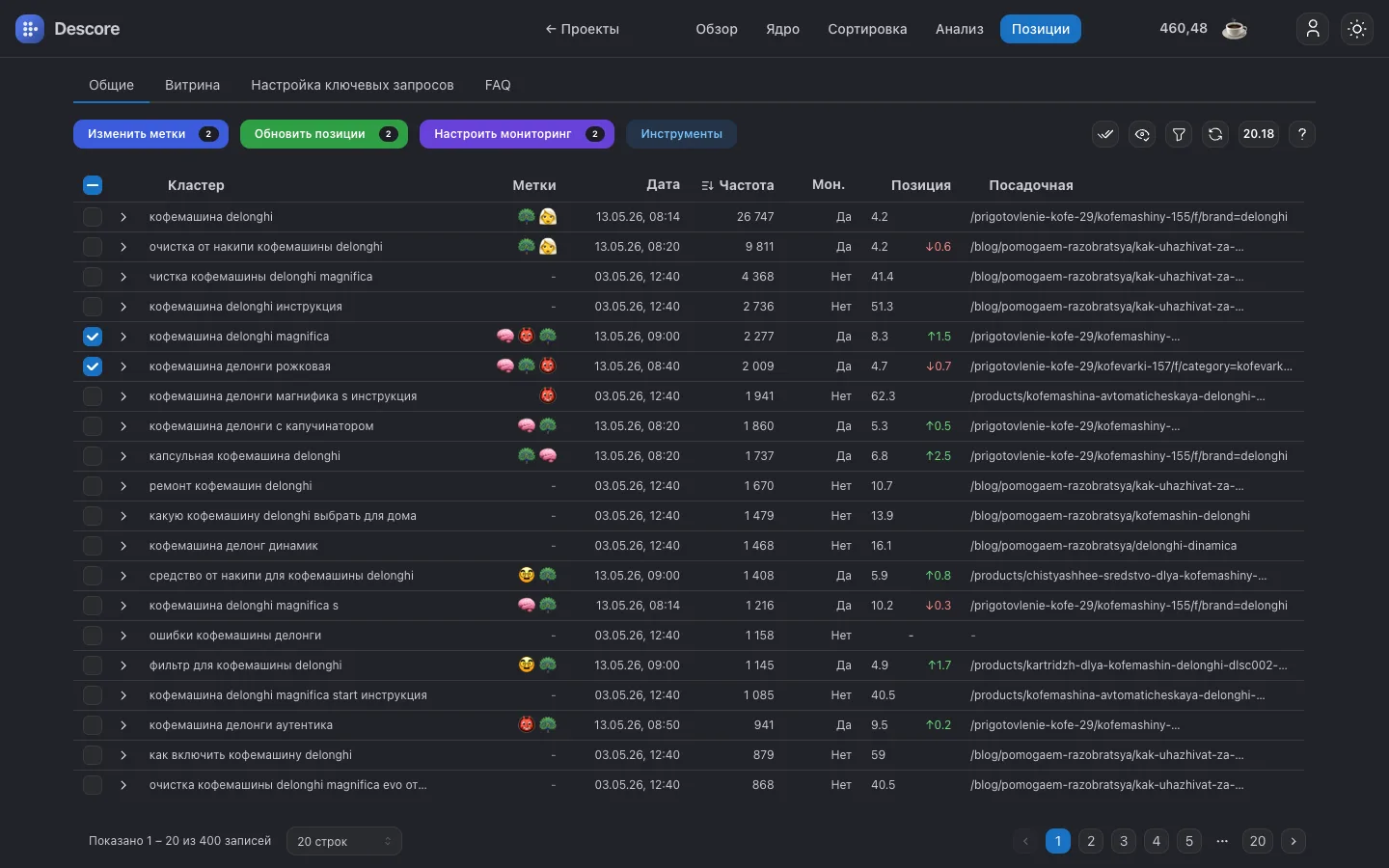The width and height of the screenshot is (1389, 868).
Task: Click landing URL '/blog/pomogaem-razobratsya/kofemashin-delonghi'
Action: (x=1110, y=516)
